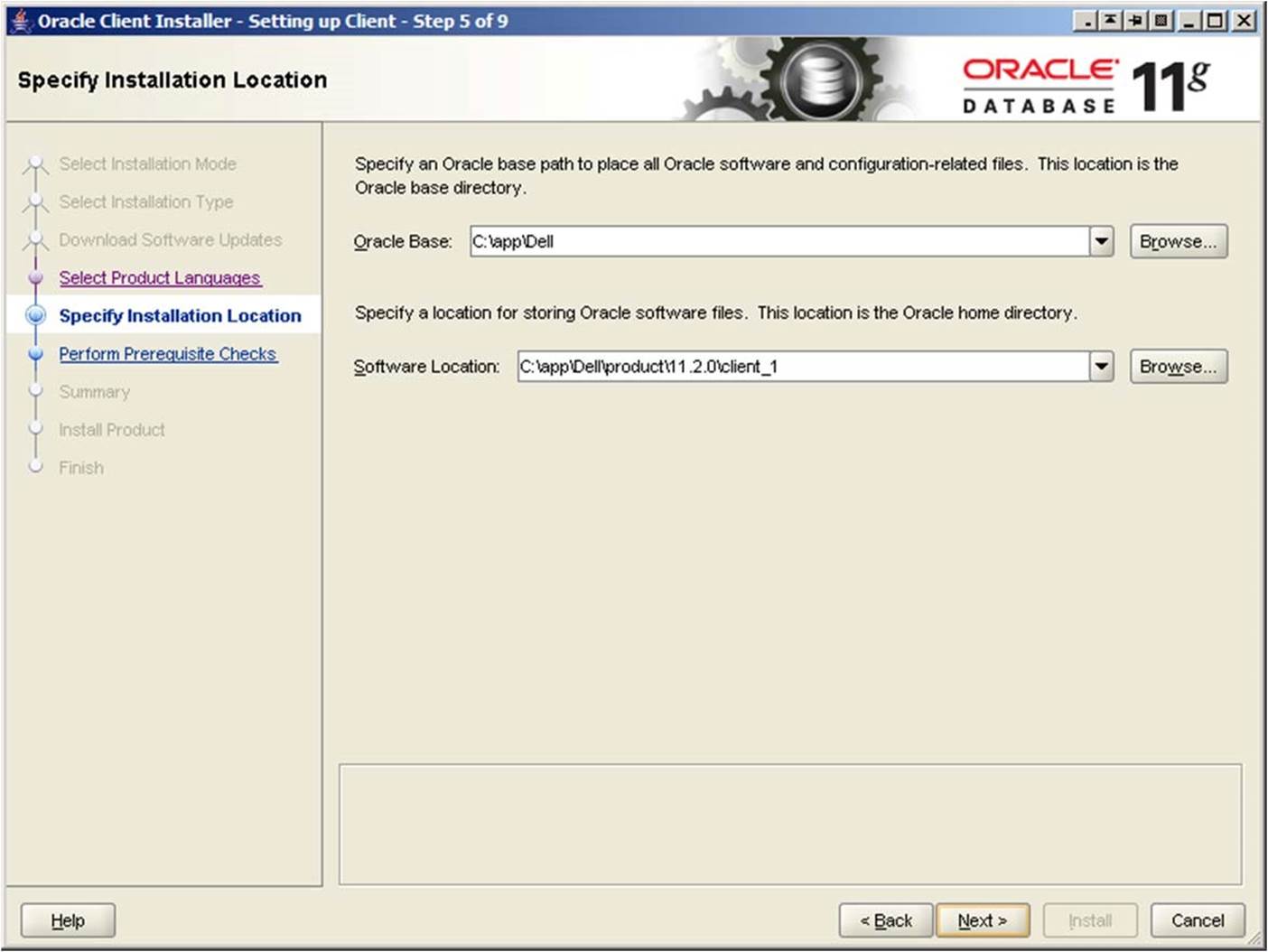Cancel the Oracle Client installation
The height and width of the screenshot is (952, 1268).
point(1197,920)
